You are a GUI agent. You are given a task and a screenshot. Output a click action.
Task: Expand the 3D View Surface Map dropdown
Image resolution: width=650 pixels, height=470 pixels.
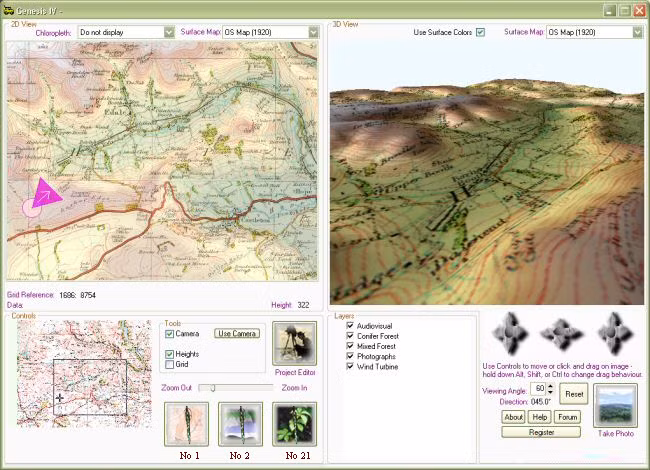click(638, 32)
